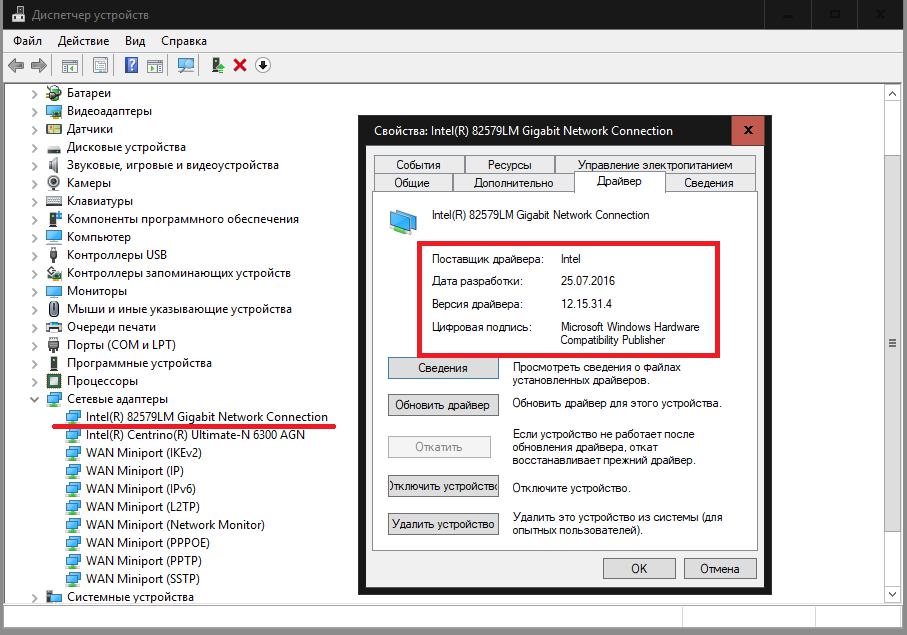The height and width of the screenshot is (635, 907).
Task: Click the Порты (COM и LPT) icon
Action: (54, 345)
